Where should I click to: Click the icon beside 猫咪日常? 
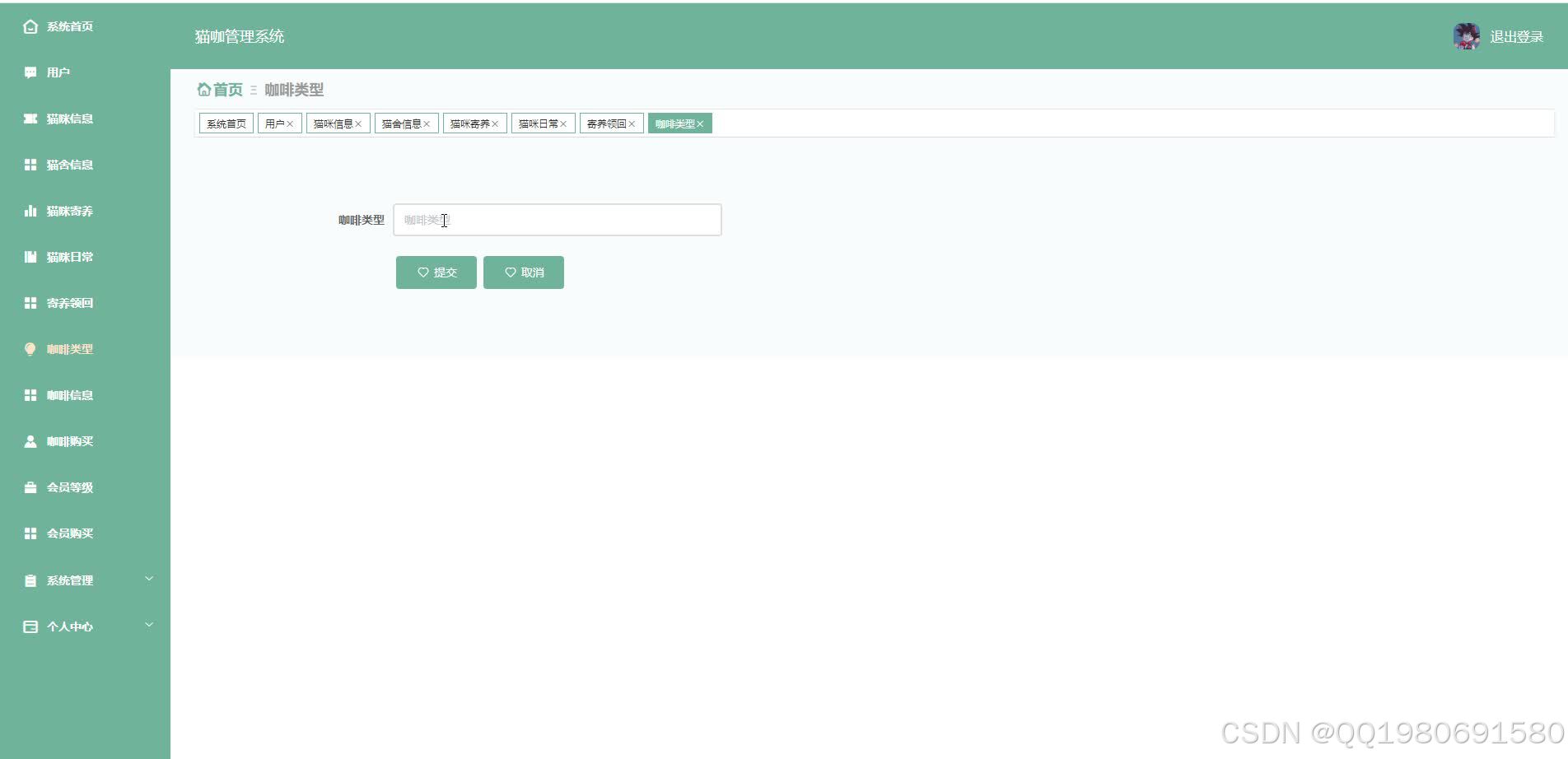point(30,257)
